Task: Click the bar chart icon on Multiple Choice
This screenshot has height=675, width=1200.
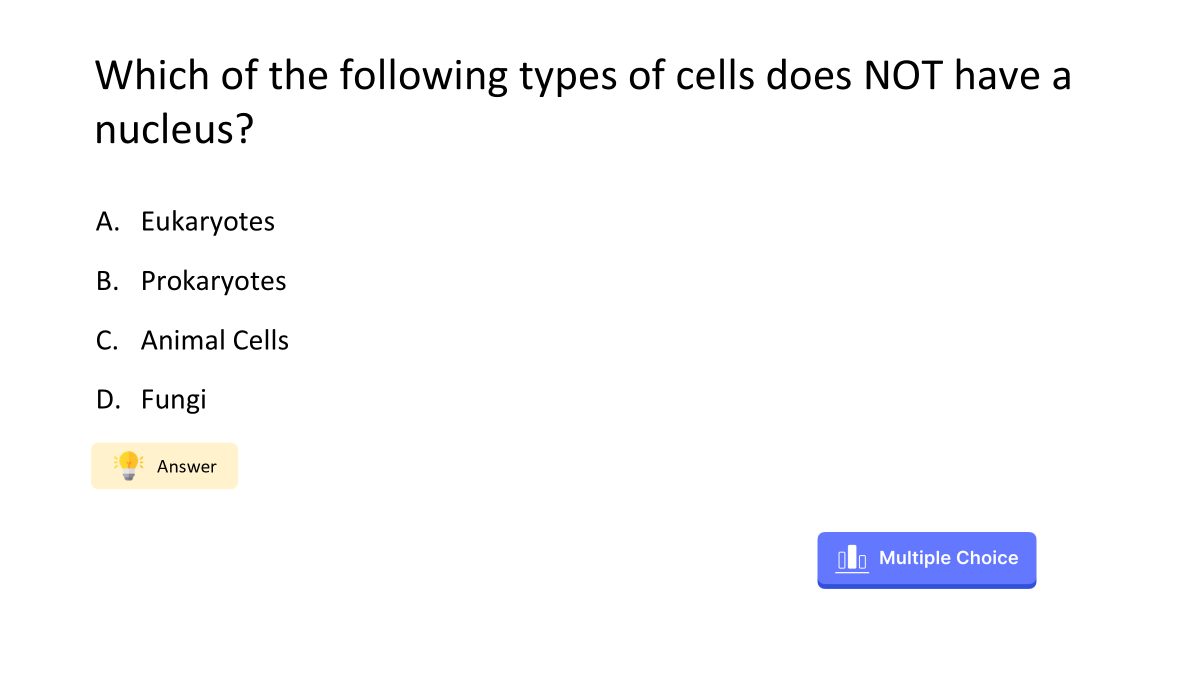Action: pos(852,559)
